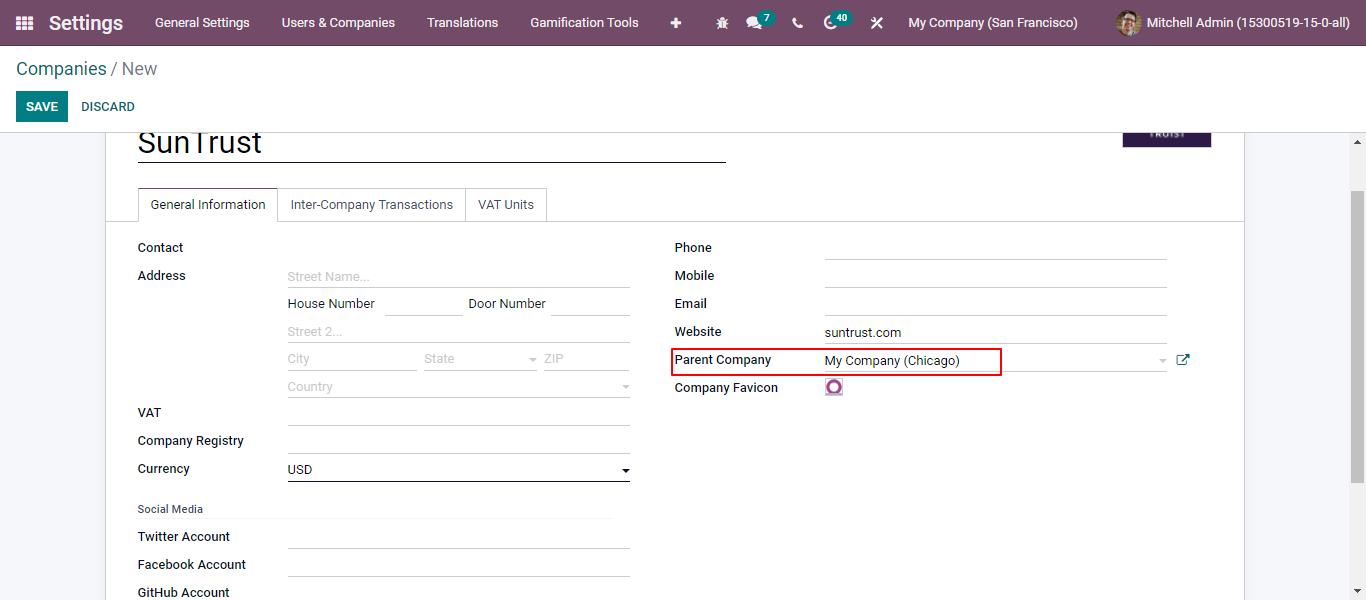Go back to Companies breadcrumb
1366x600 pixels.
click(x=61, y=69)
